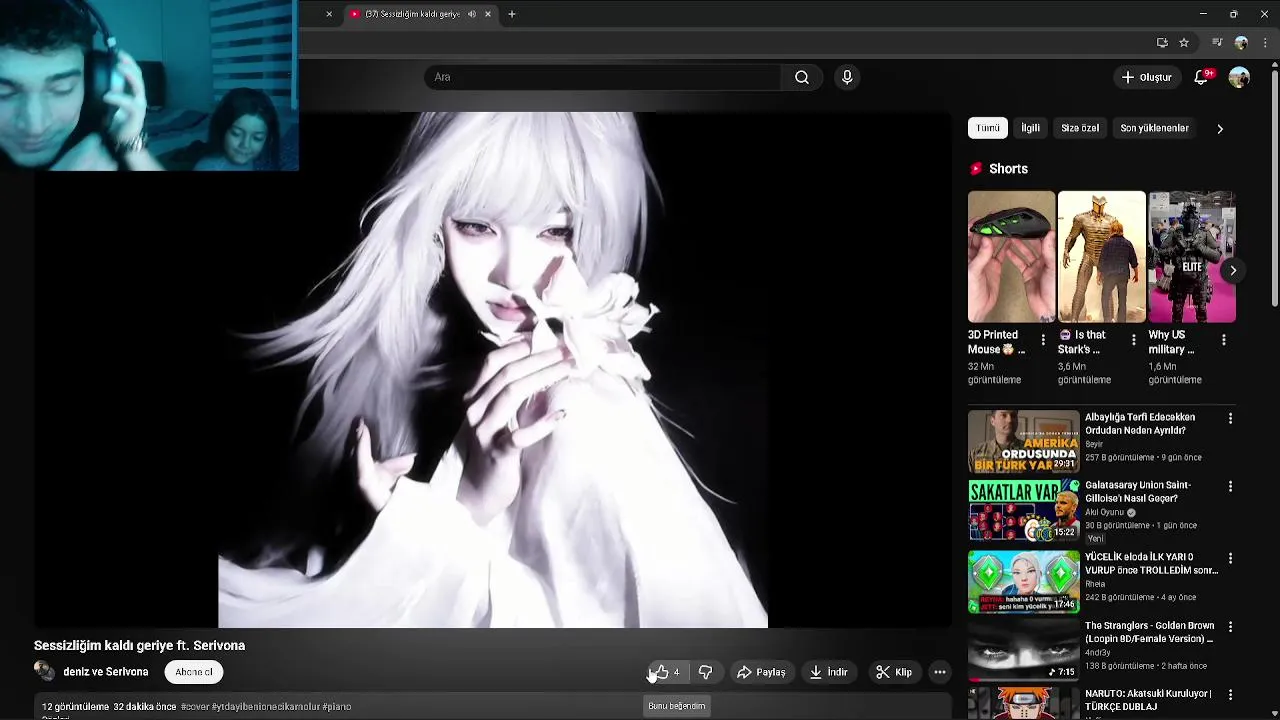Open options for The Stranglers video

click(1230, 627)
